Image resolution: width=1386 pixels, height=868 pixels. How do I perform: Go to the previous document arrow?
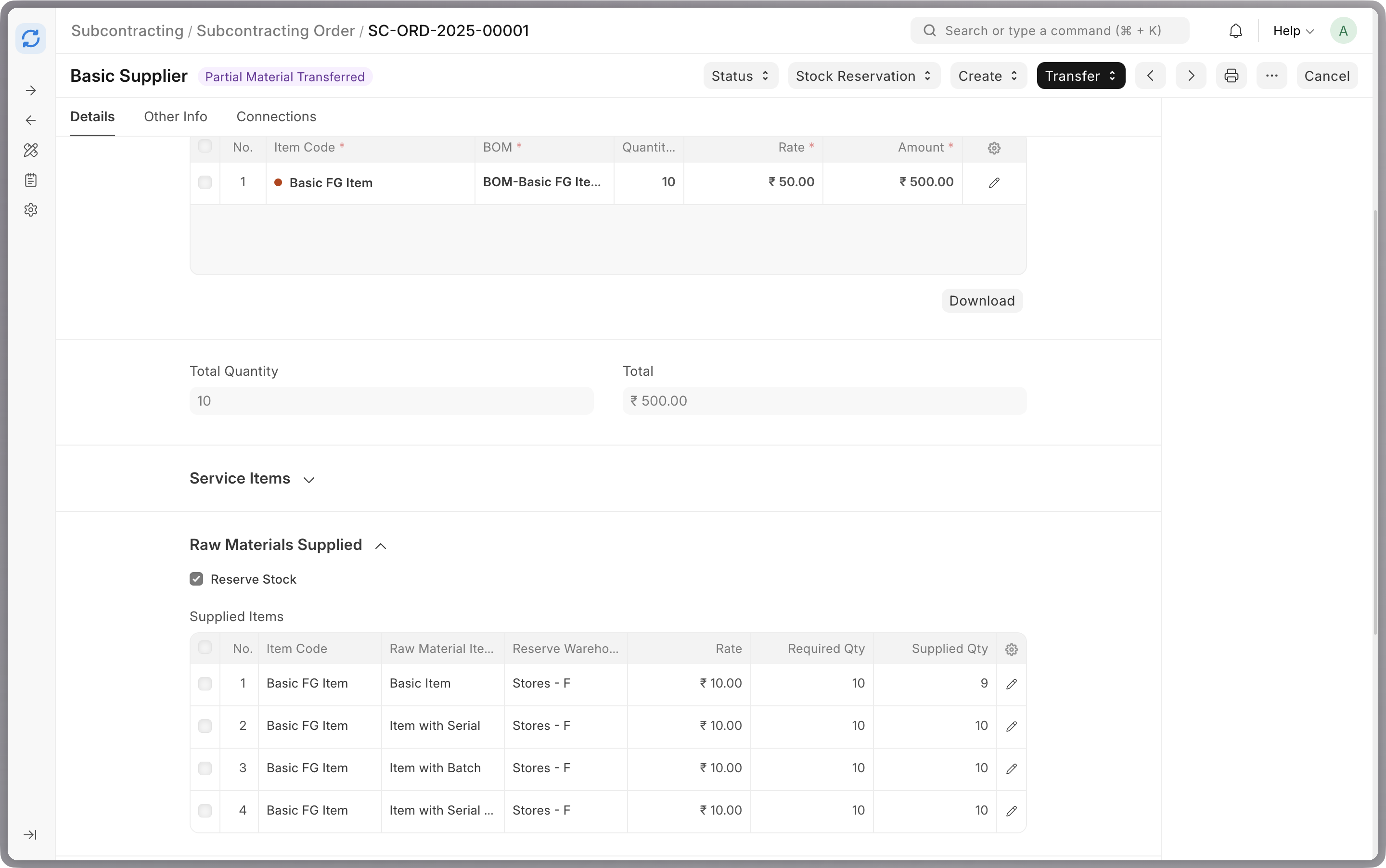click(x=1150, y=77)
